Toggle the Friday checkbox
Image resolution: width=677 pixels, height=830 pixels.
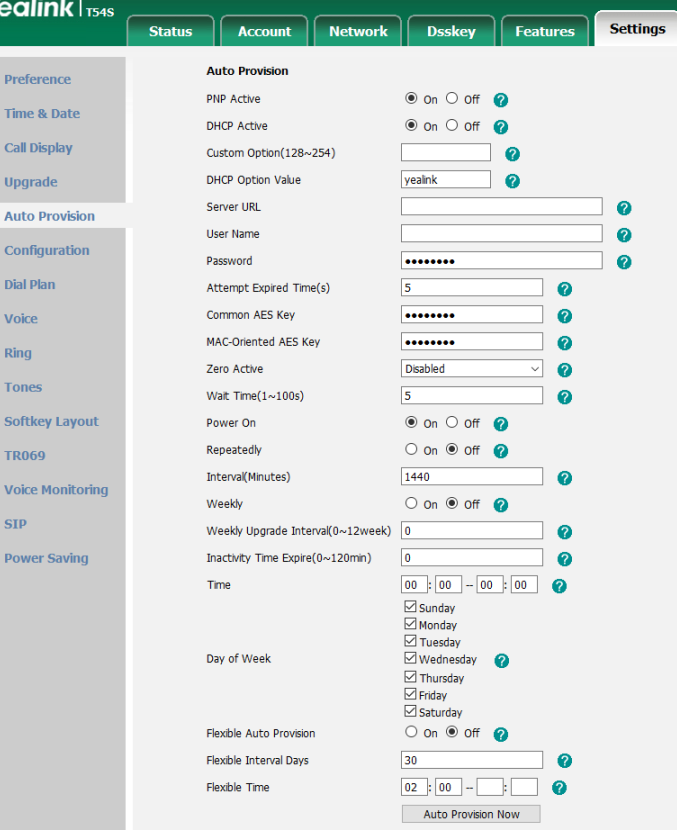point(410,693)
